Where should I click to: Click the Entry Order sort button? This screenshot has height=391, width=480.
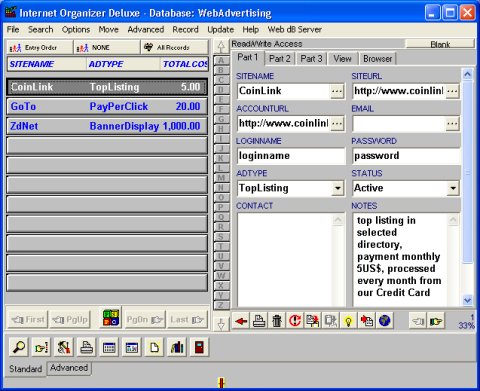click(x=39, y=48)
